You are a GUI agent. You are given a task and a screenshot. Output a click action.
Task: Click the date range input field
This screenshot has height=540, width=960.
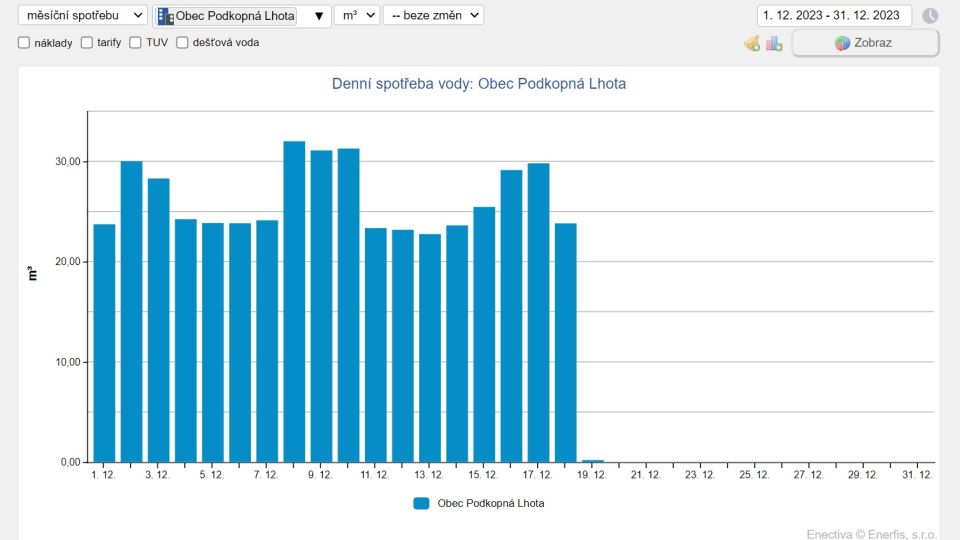[x=834, y=15]
